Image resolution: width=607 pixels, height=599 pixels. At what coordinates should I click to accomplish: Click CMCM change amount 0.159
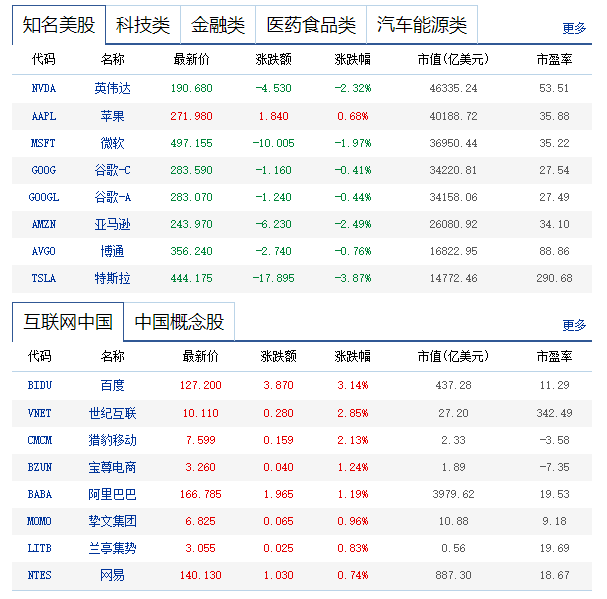278,440
